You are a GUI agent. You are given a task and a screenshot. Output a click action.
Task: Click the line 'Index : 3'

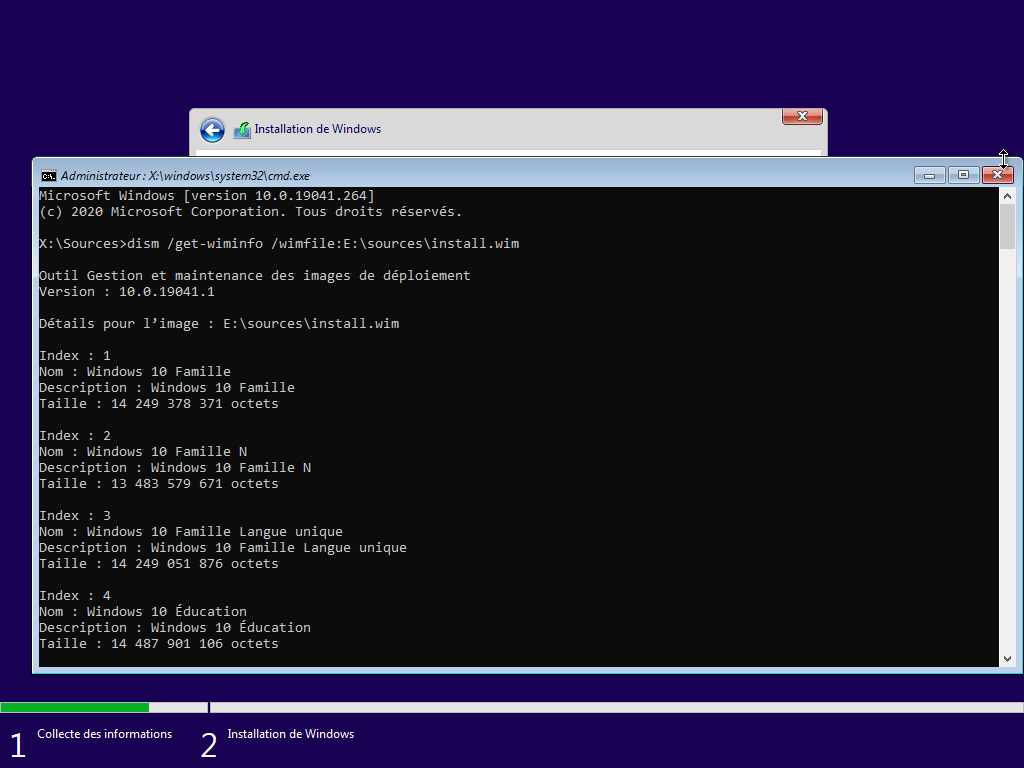pos(75,516)
